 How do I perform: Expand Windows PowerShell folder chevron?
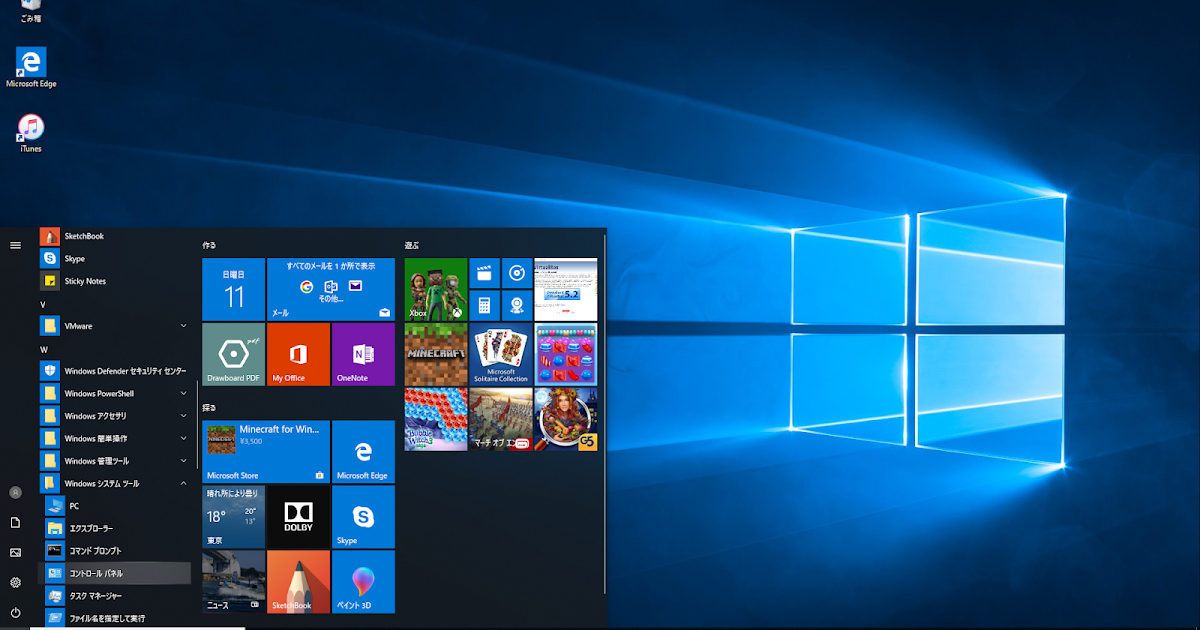pos(183,393)
